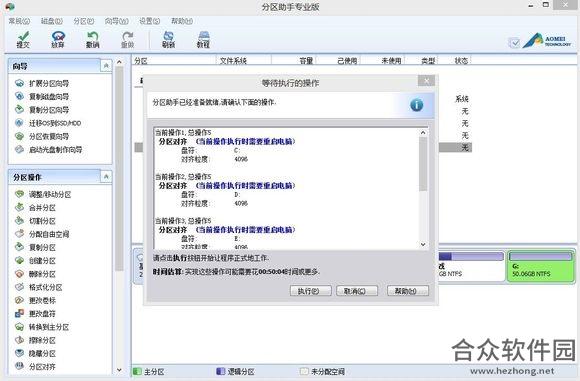This screenshot has width=580, height=381.
Task: Click the dialog operations list scrollbar thumb
Action: tap(423, 164)
